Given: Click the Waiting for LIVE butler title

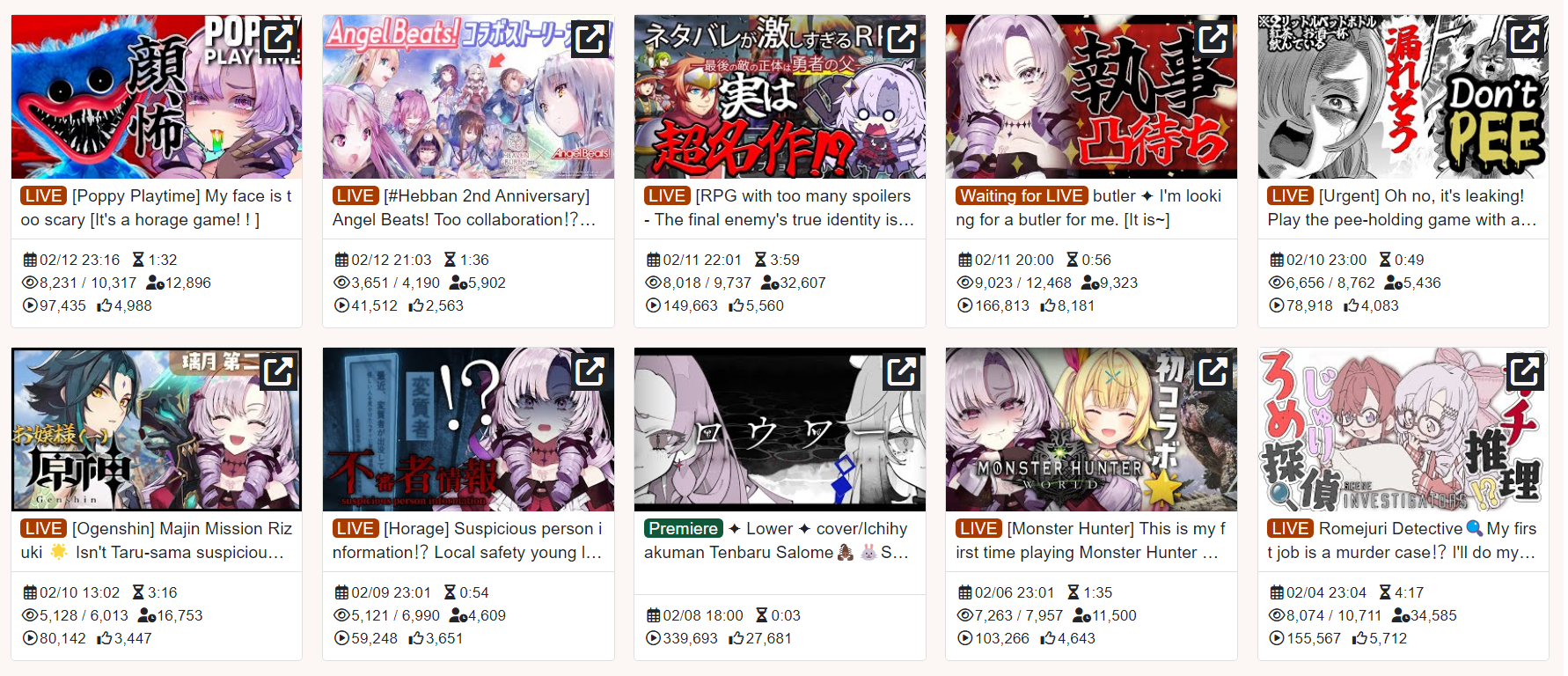Looking at the screenshot, I should pyautogui.click(x=1089, y=208).
